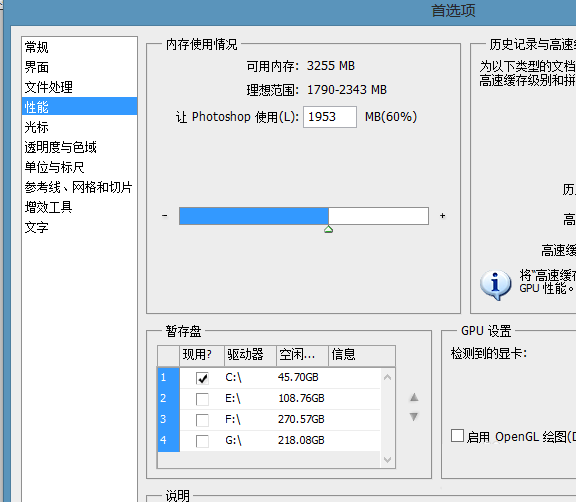This screenshot has width=576, height=502.
Task: Click the C:\ drive label
Action: (x=233, y=378)
